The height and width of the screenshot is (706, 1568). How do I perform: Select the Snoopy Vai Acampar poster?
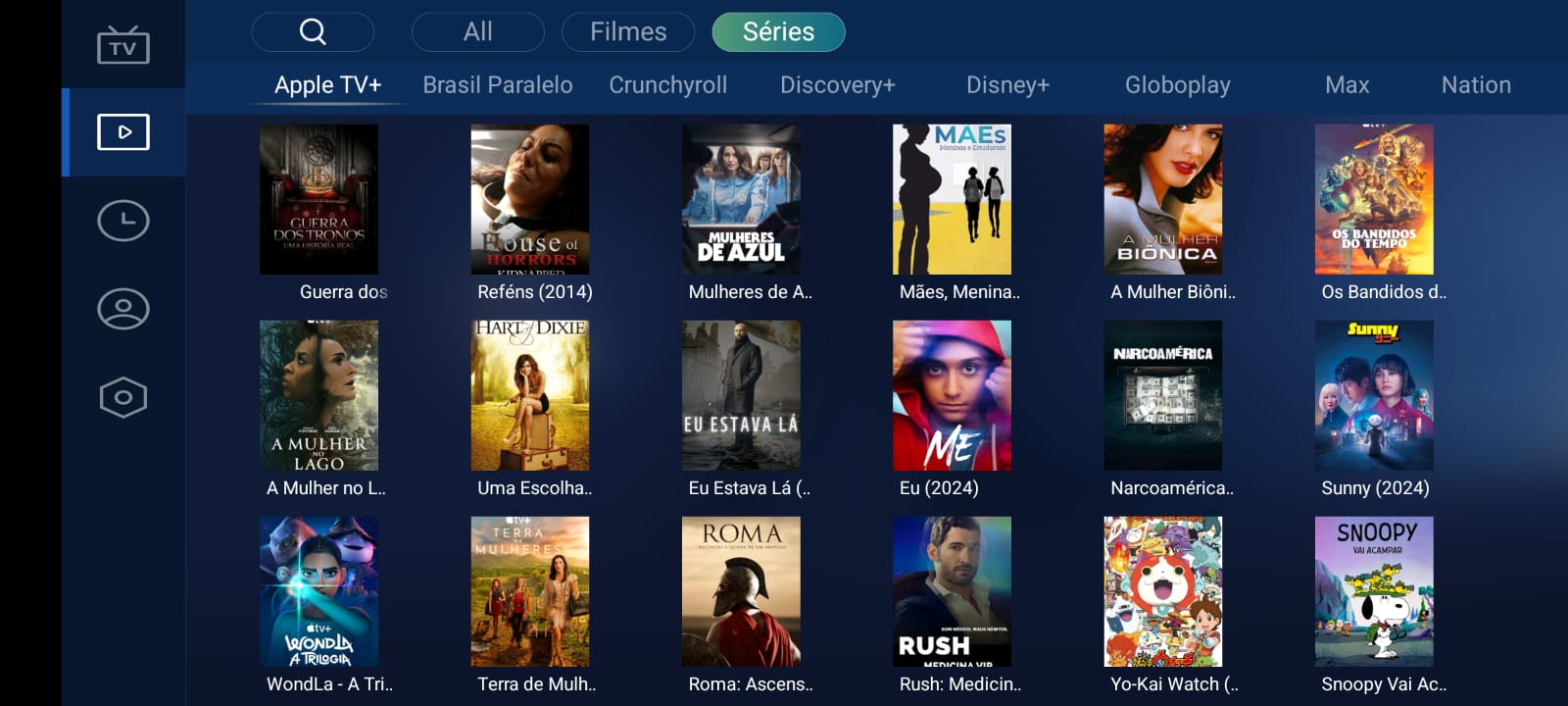point(1374,591)
